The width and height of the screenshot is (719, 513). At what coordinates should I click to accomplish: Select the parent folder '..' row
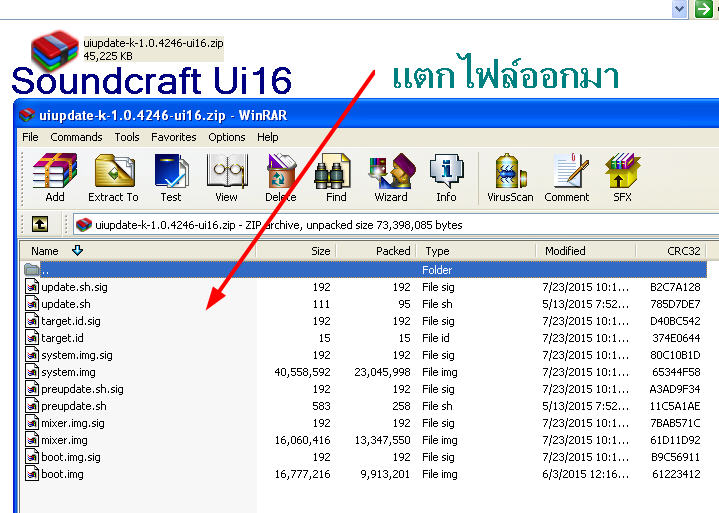pyautogui.click(x=365, y=270)
